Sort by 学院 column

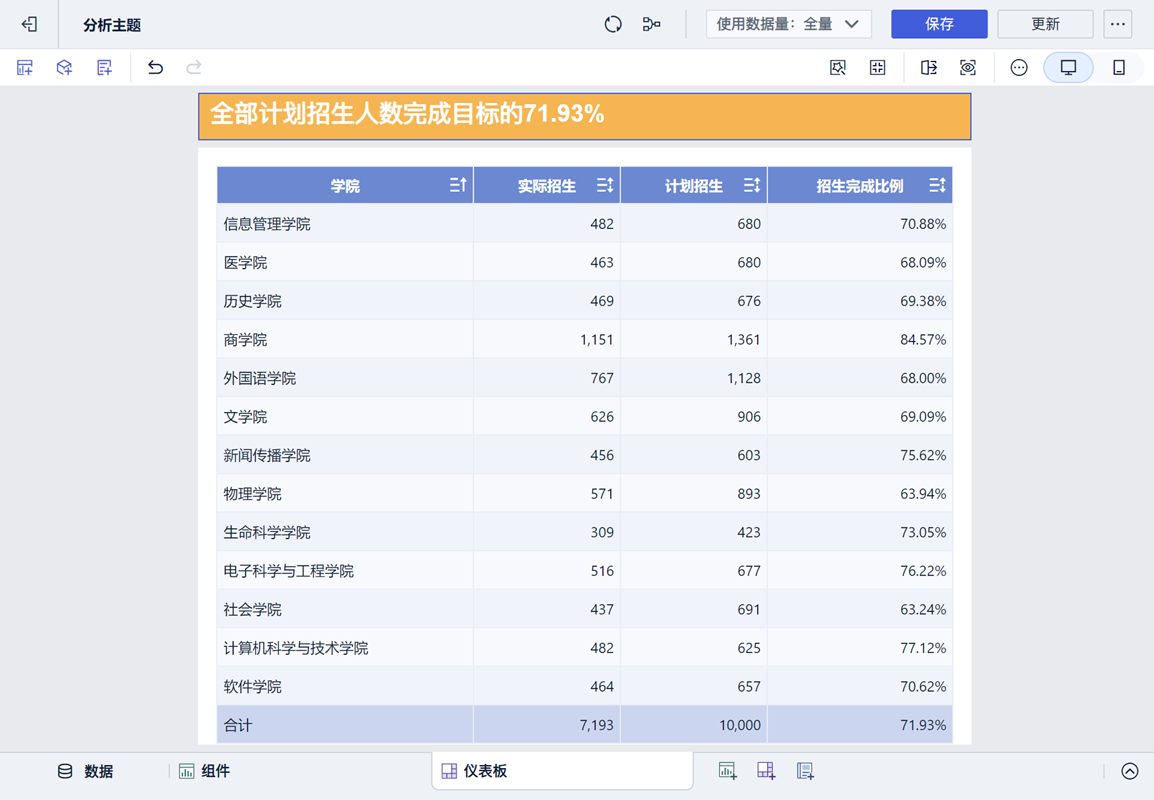click(458, 185)
